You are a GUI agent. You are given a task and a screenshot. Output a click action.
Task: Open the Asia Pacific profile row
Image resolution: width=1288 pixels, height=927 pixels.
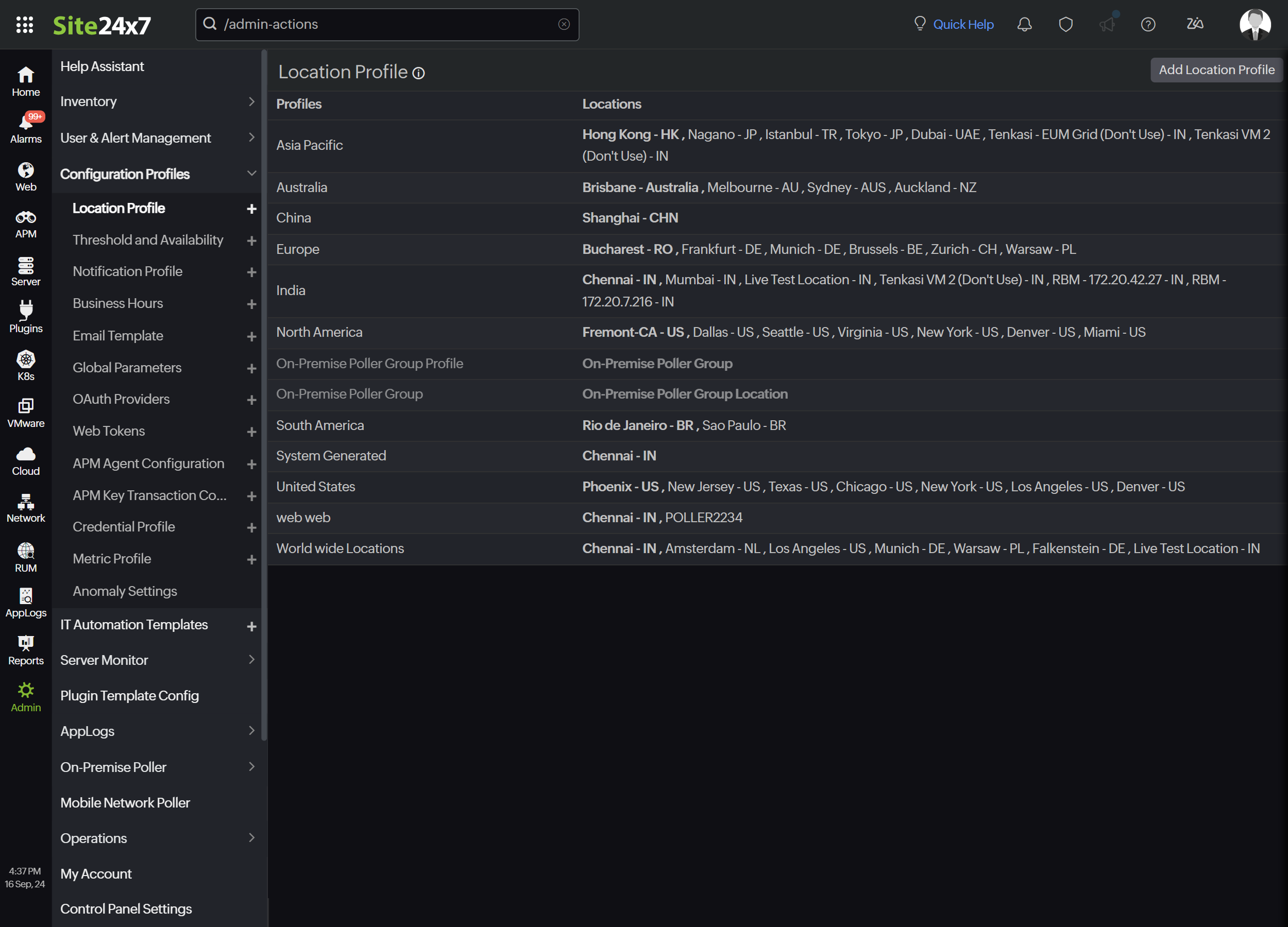(310, 145)
